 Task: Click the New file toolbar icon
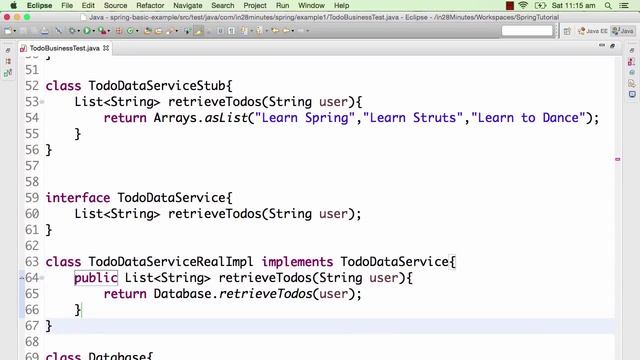pyautogui.click(x=8, y=31)
